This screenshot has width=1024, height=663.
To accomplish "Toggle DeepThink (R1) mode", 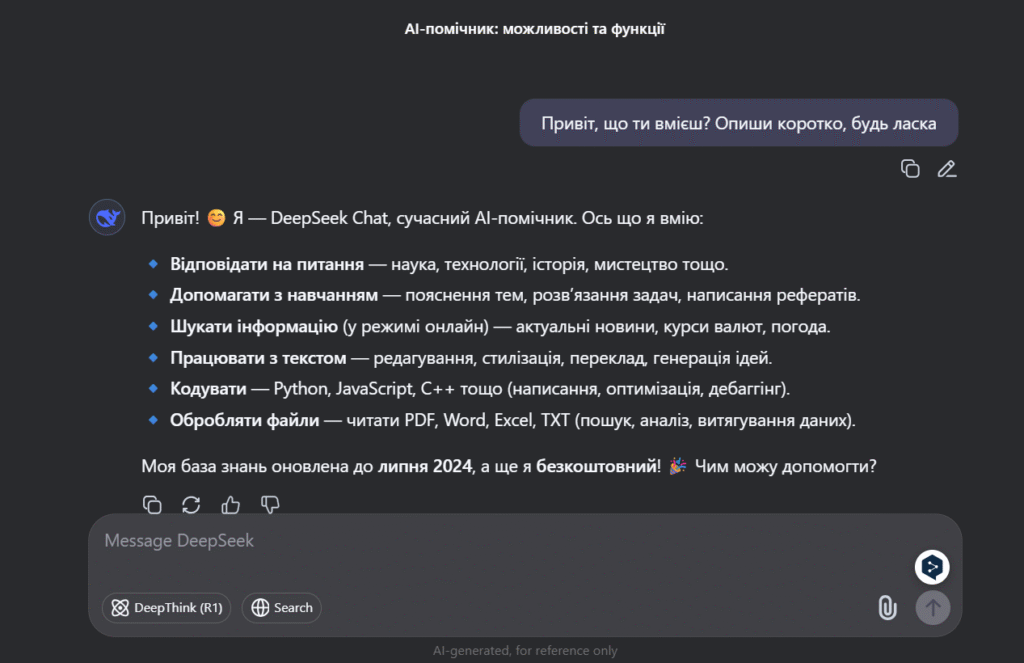I will pyautogui.click(x=167, y=607).
